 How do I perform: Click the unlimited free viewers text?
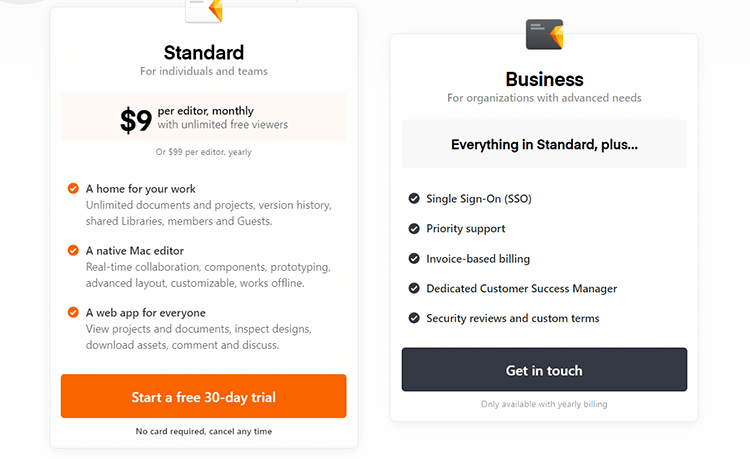pyautogui.click(x=222, y=125)
